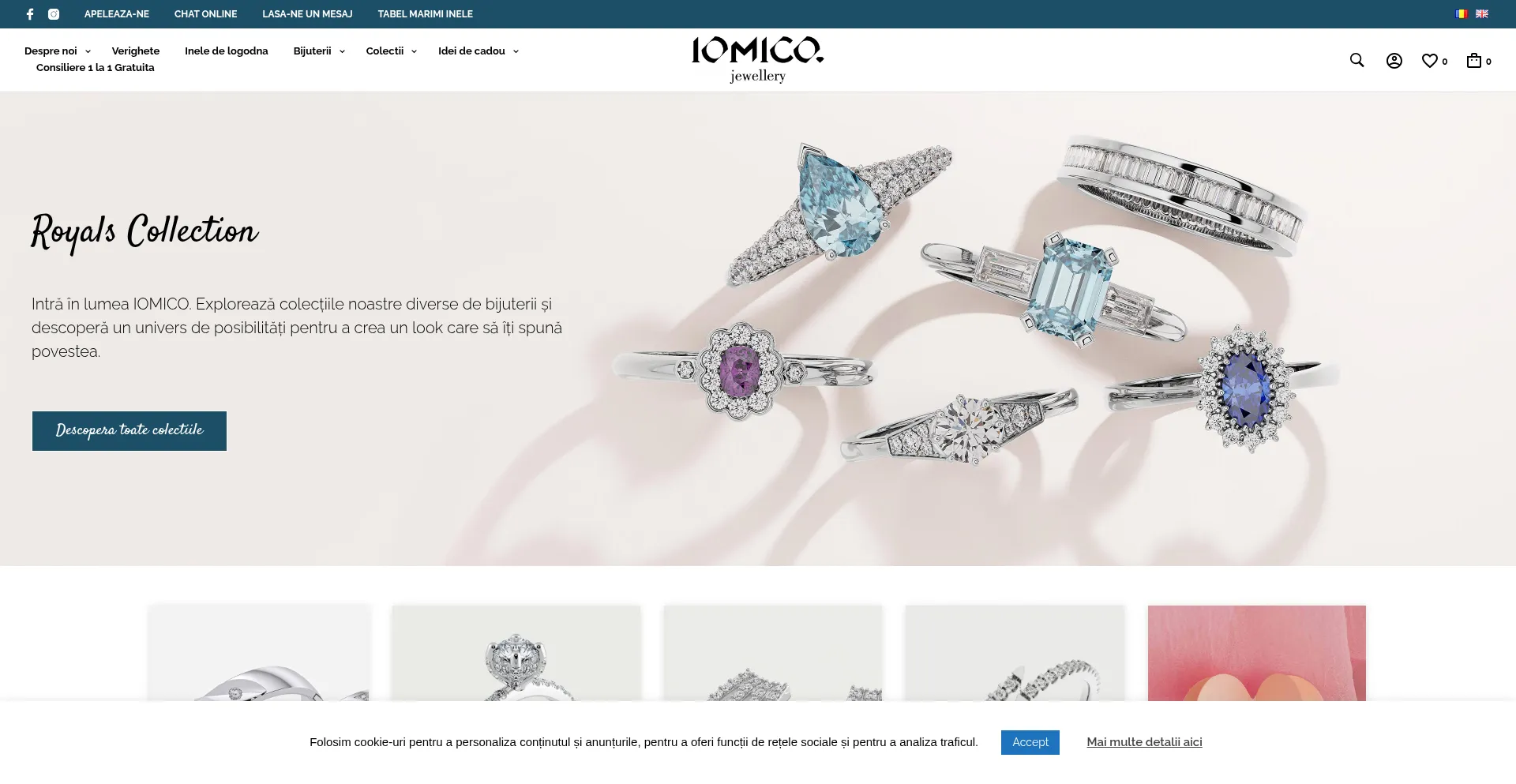Expand the Bijuterii dropdown
1516x784 pixels.
(319, 51)
